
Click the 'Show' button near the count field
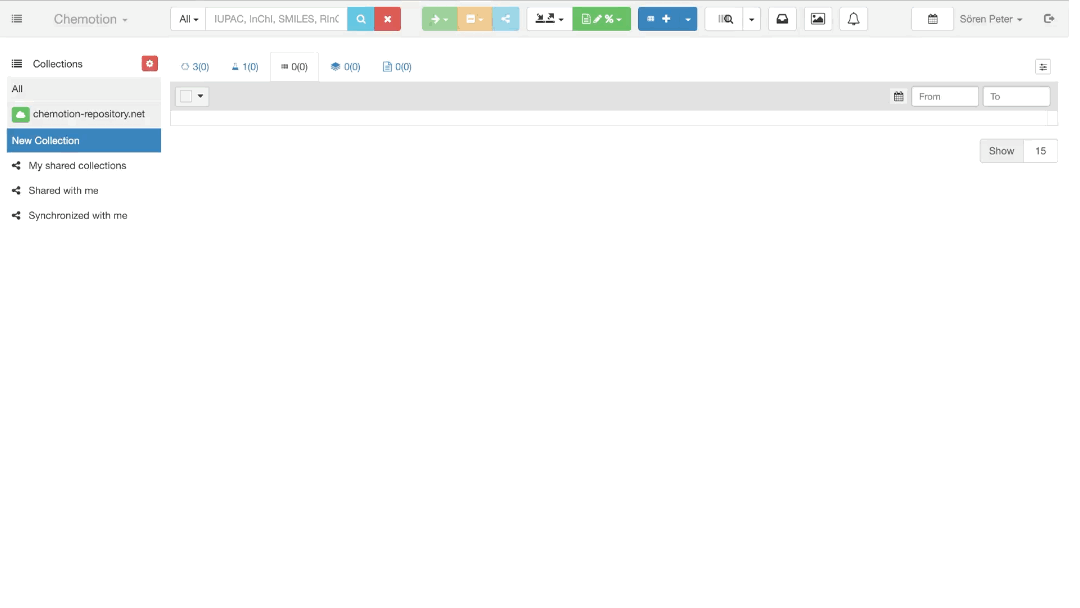point(1001,151)
